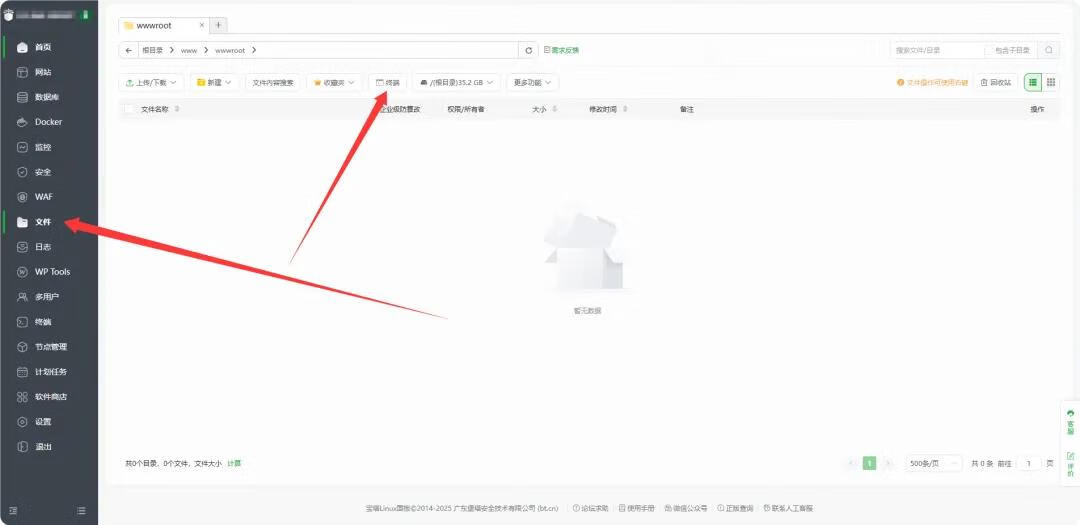
Task: Click www in breadcrumb path
Action: 189,50
